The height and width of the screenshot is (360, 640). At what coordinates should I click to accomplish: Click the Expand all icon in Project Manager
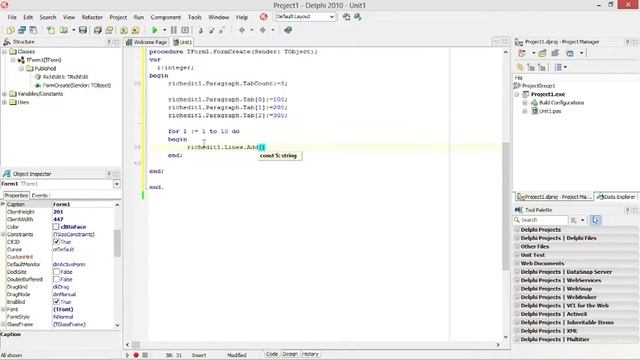click(531, 67)
